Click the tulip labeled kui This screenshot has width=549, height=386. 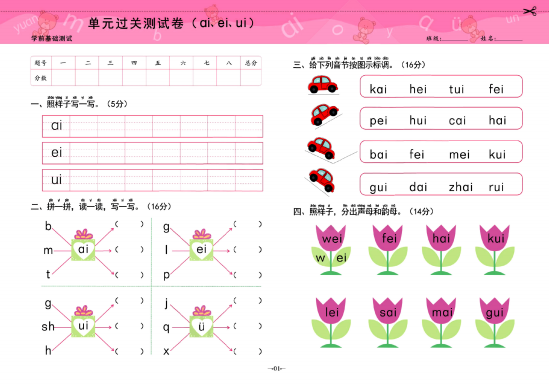point(494,250)
